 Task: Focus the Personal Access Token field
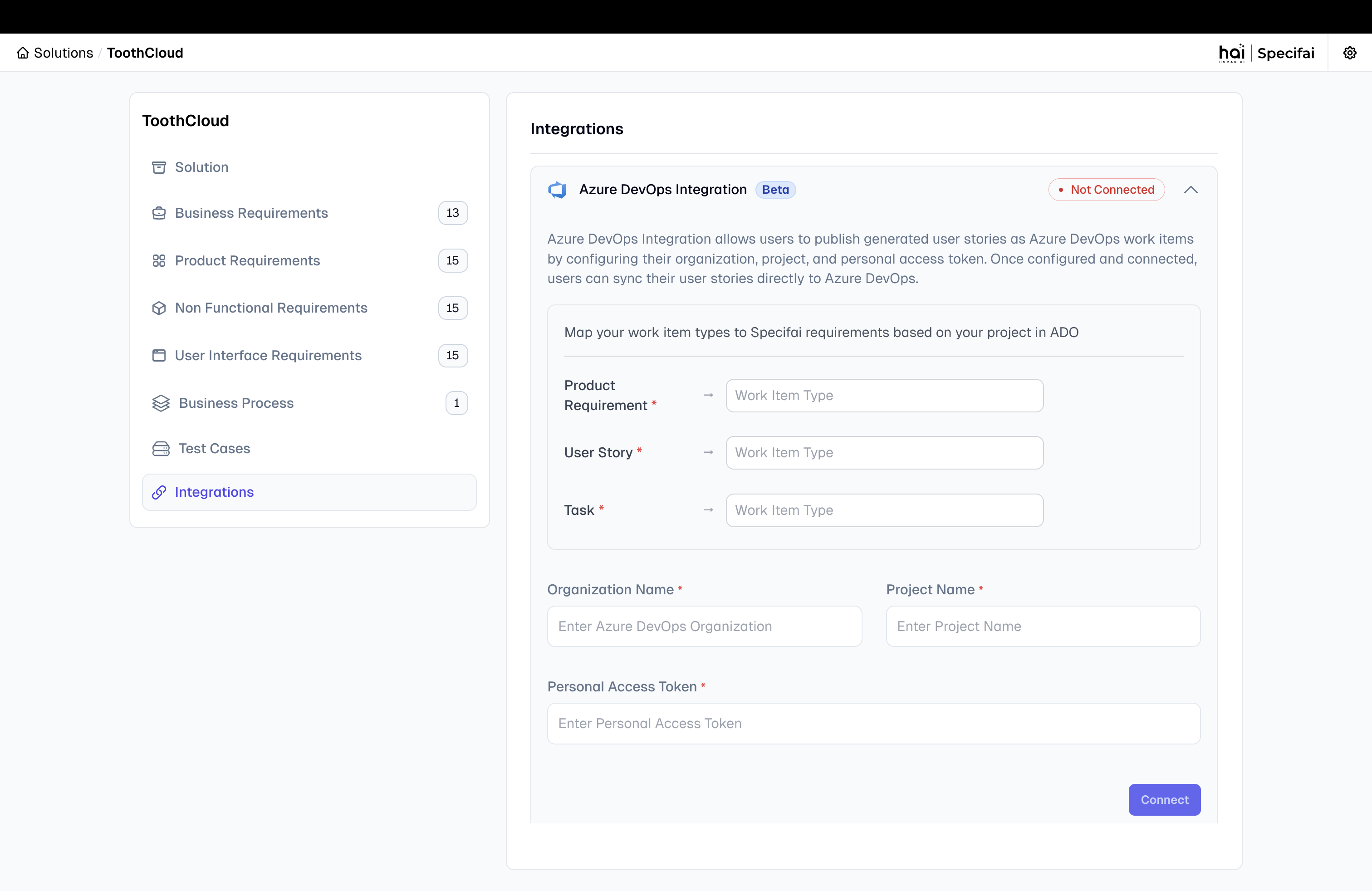point(874,724)
